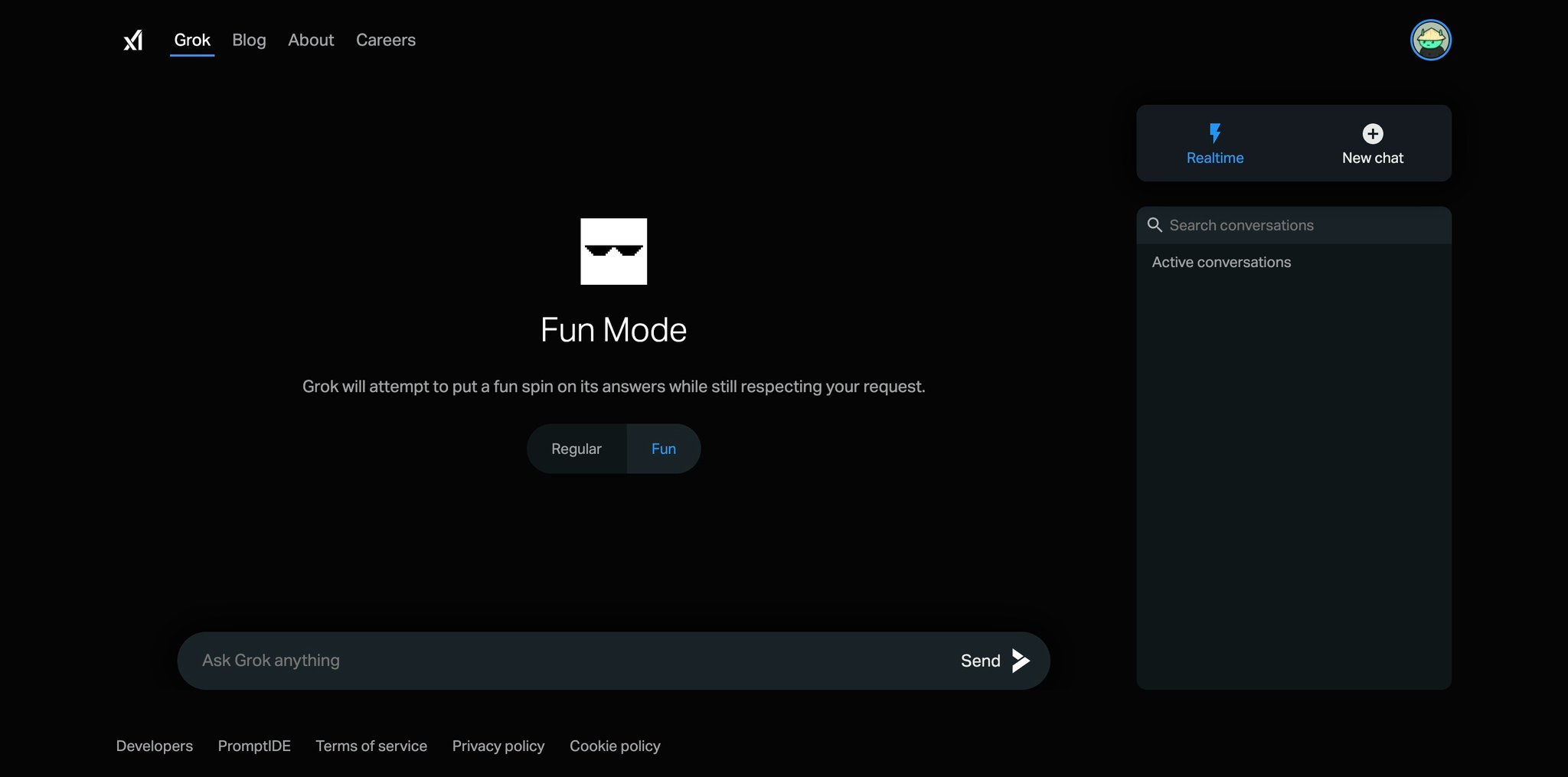This screenshot has height=777, width=1568.
Task: Switch to Regular mode
Action: [x=577, y=449]
